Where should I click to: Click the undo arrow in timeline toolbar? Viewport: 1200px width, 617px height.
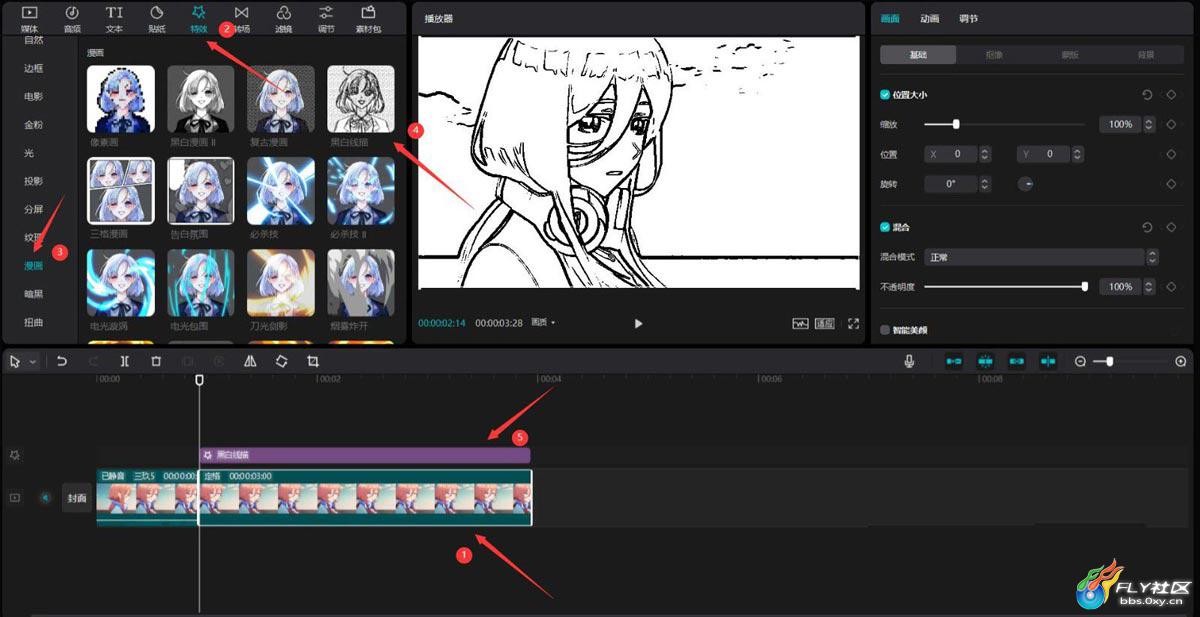(62, 361)
